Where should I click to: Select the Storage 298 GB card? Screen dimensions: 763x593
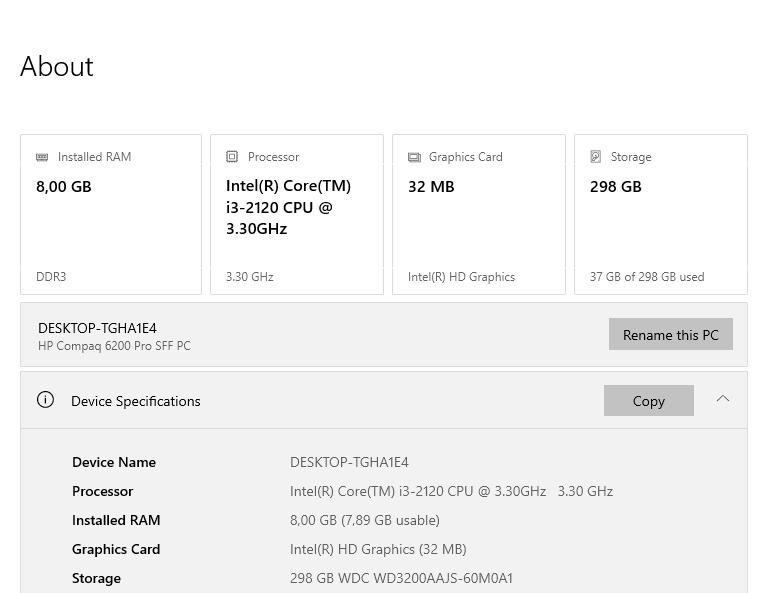661,215
